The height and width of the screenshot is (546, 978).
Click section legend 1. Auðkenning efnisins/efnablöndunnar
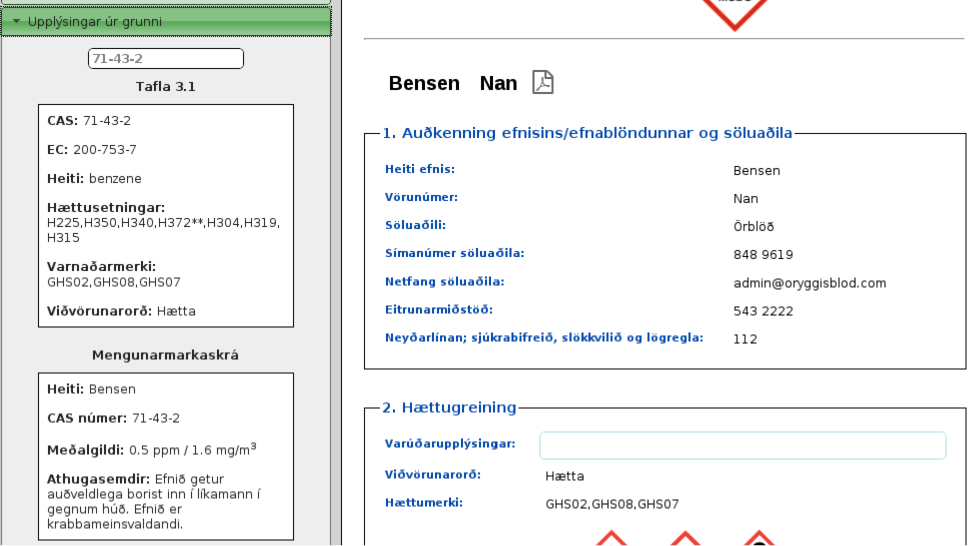tap(587, 133)
